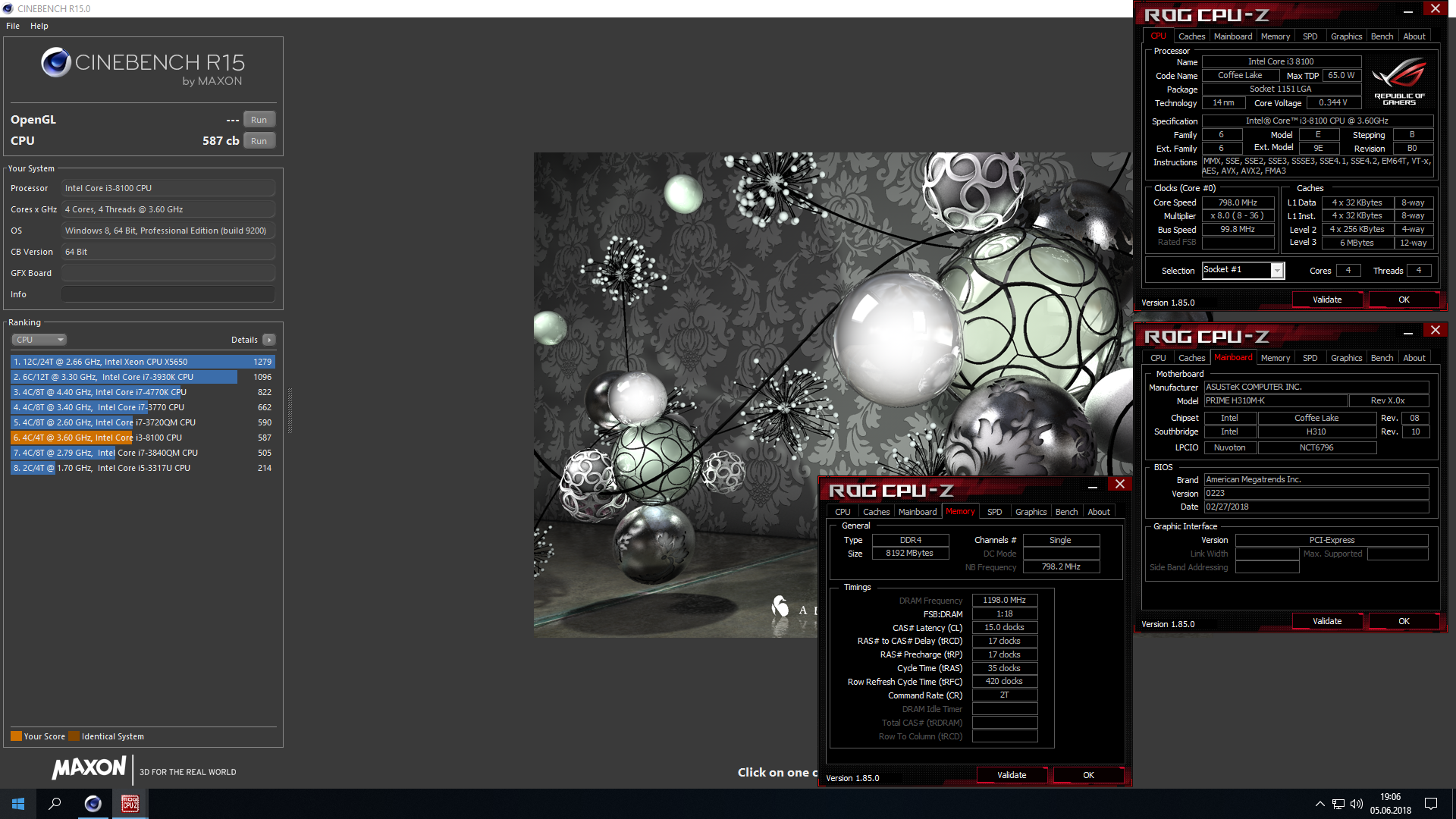This screenshot has height=819, width=1456.
Task: Select the Core i7-4770K ranking row
Action: click(x=143, y=392)
